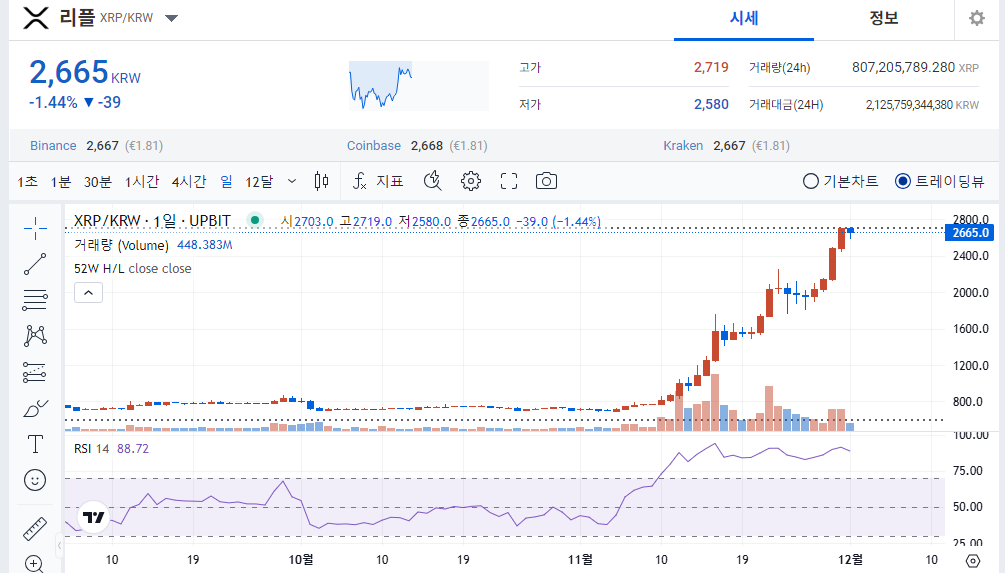1005x573 pixels.
Task: Open the Kraken price link
Action: [683, 145]
